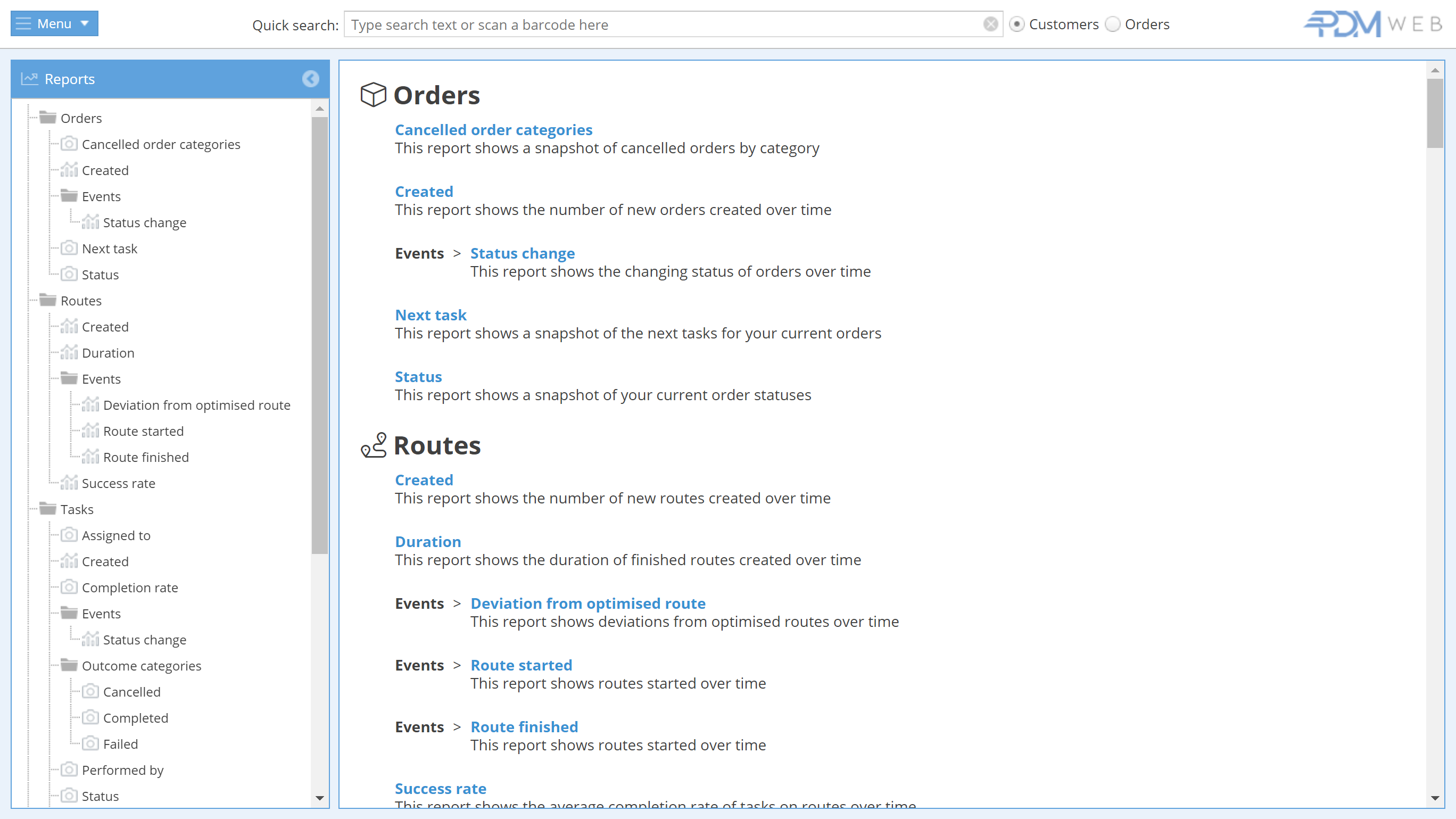The height and width of the screenshot is (819, 1456).
Task: Collapse the Routes folder in the tree
Action: point(48,300)
